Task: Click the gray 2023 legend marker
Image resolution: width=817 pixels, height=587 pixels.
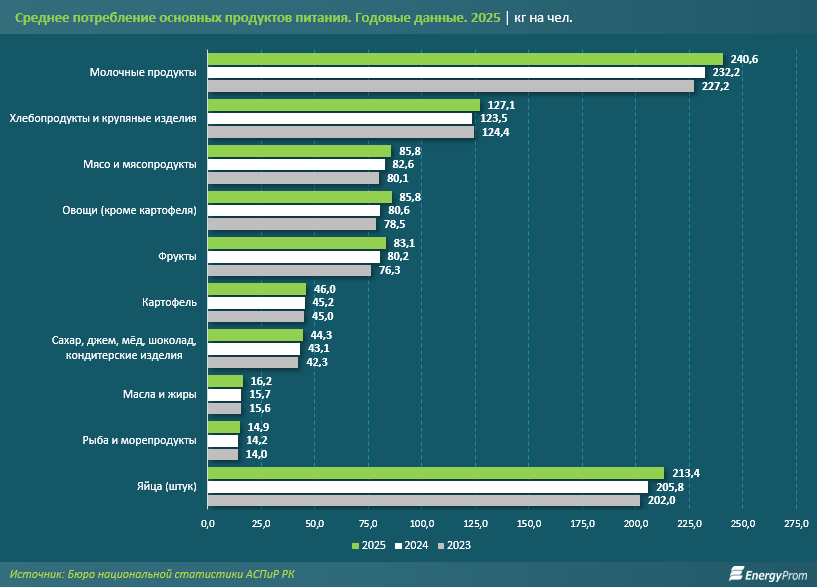Action: pyautogui.click(x=441, y=546)
